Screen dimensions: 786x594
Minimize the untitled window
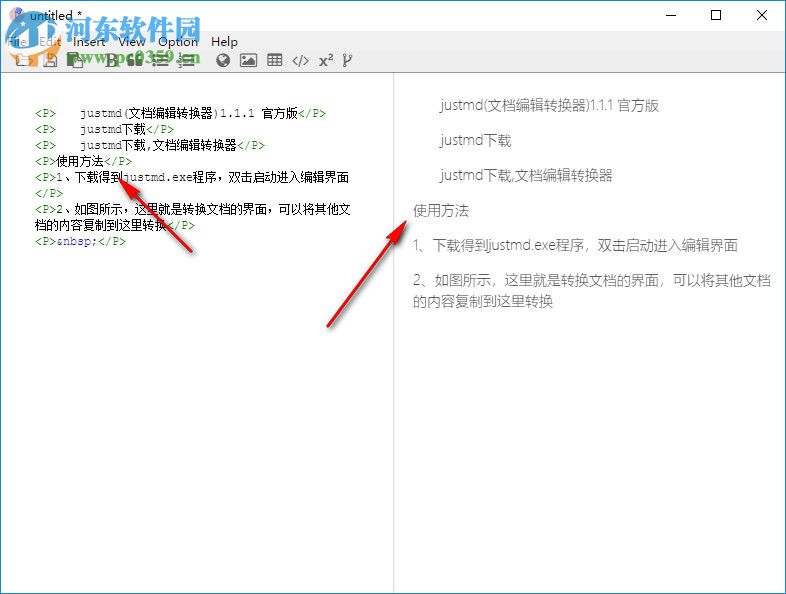(x=671, y=15)
